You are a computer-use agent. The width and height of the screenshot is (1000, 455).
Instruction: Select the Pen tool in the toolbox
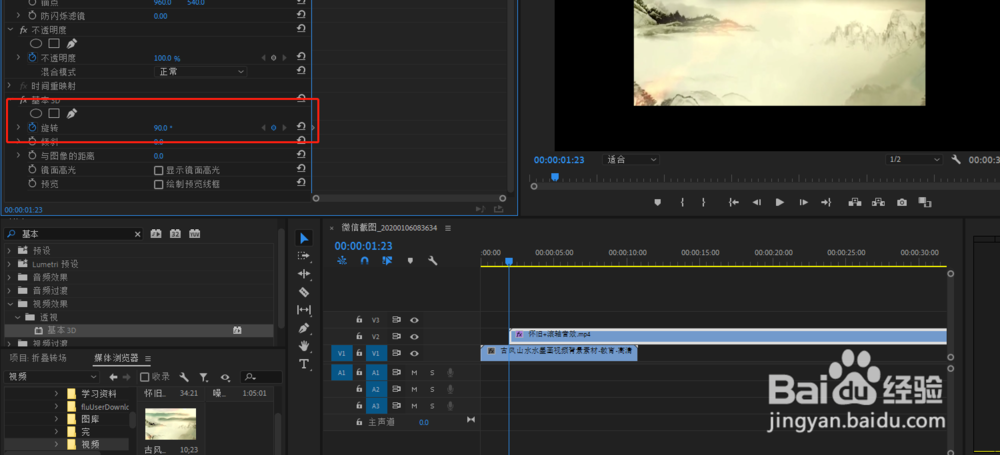click(x=304, y=327)
